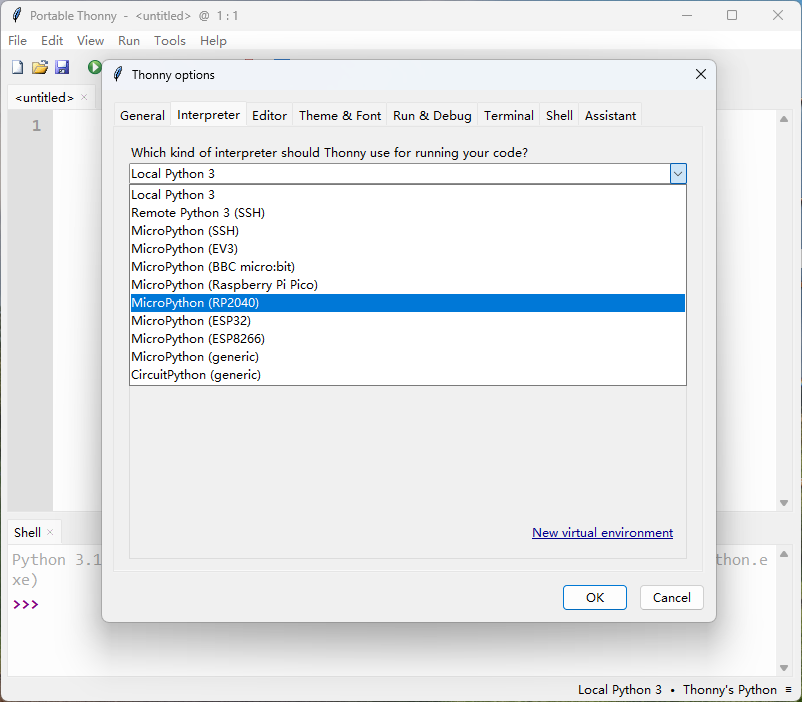Screen dimensions: 802x702
Task: Maximize the Portable Thonny window
Action: (x=732, y=15)
